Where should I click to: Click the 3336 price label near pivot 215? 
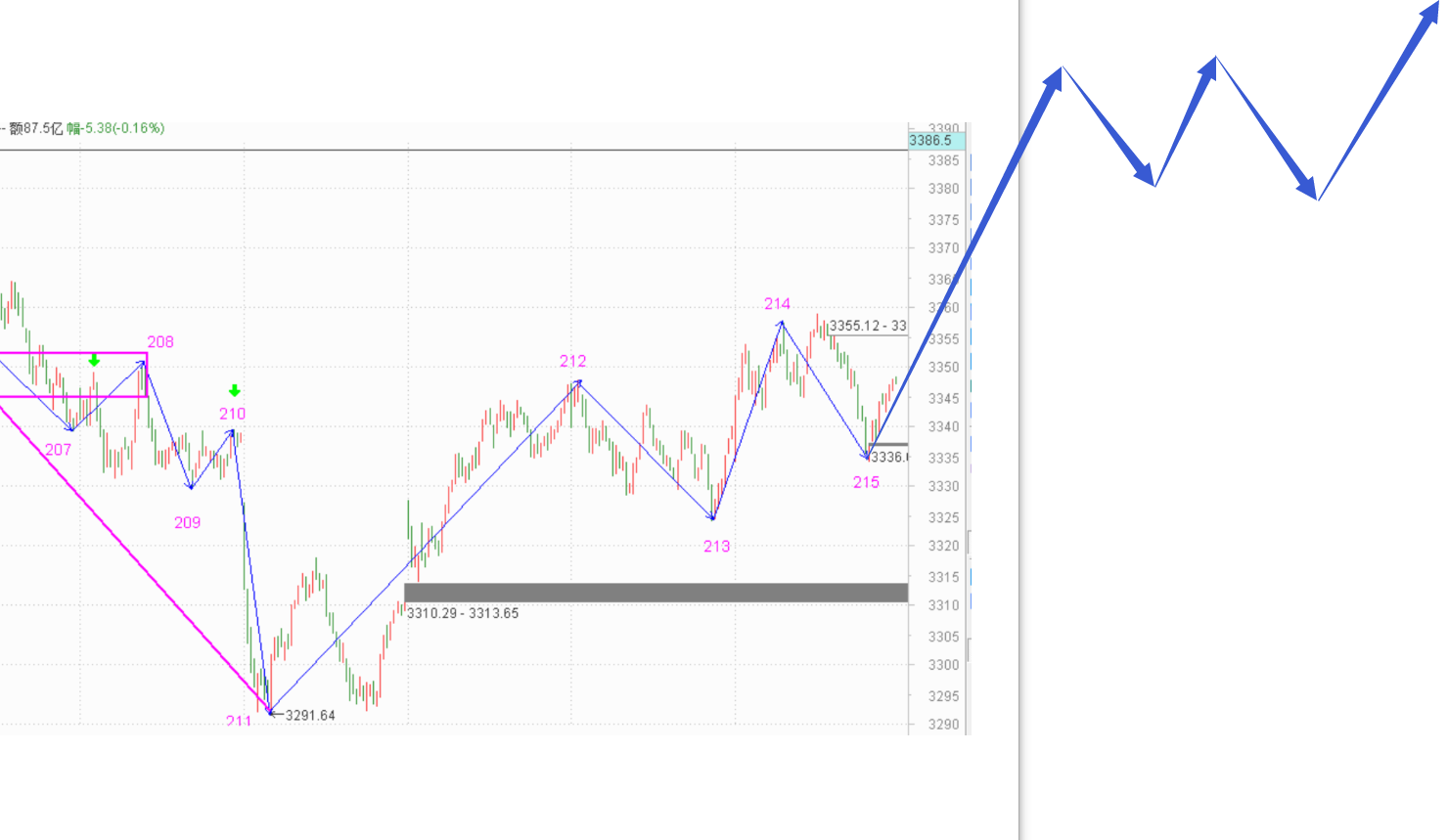click(888, 458)
